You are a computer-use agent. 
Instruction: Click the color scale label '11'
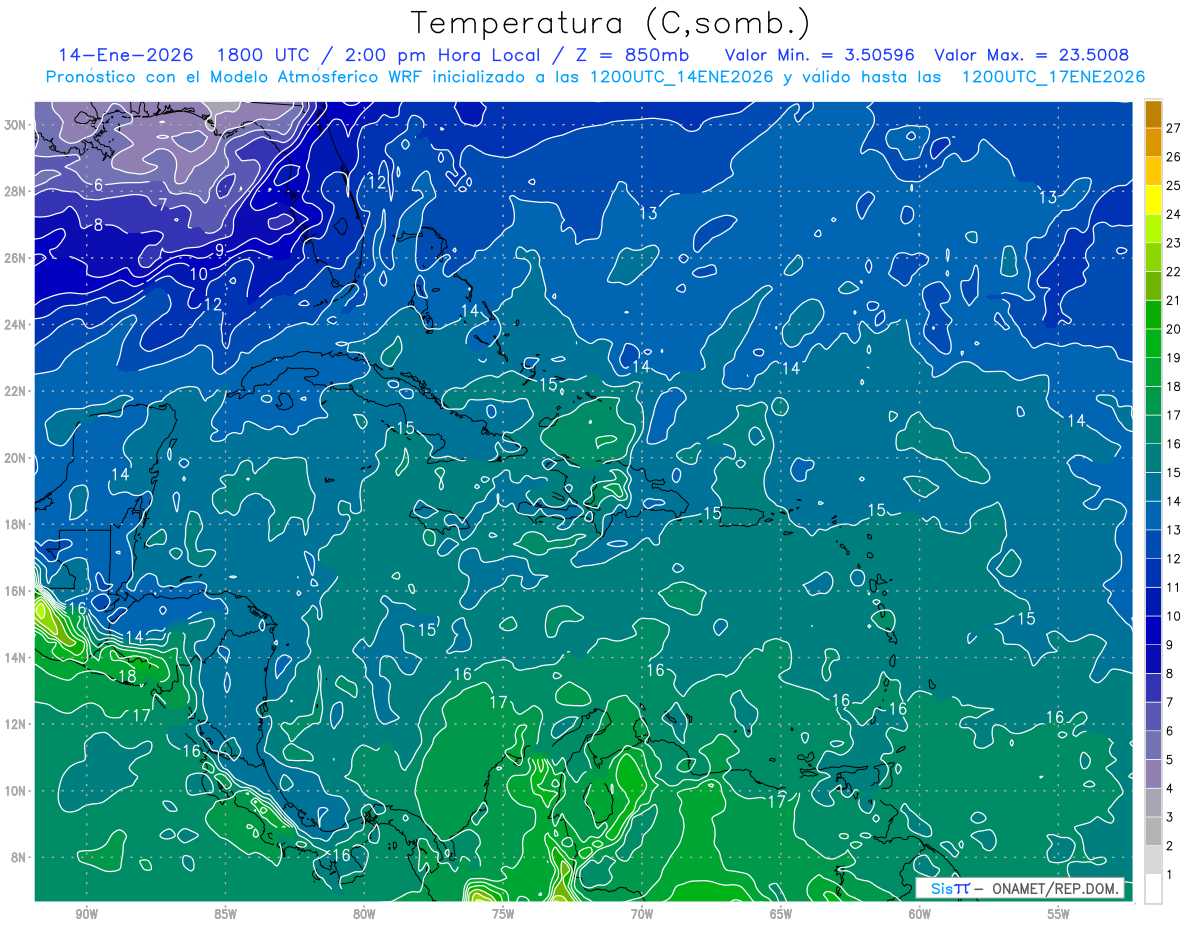pos(1174,587)
